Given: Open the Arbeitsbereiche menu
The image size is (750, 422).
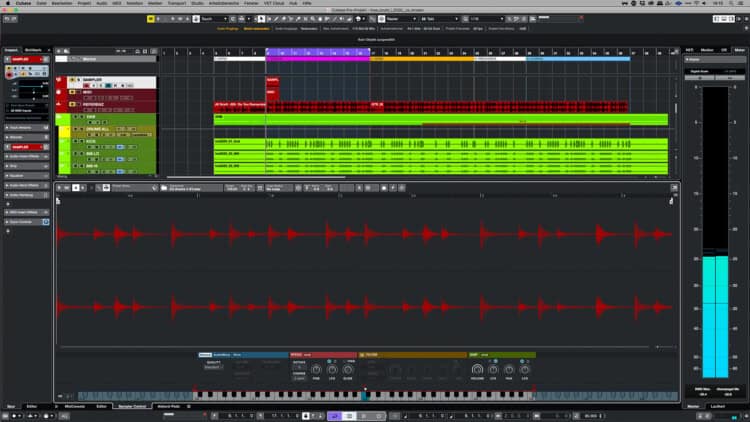Looking at the screenshot, I should [224, 3].
